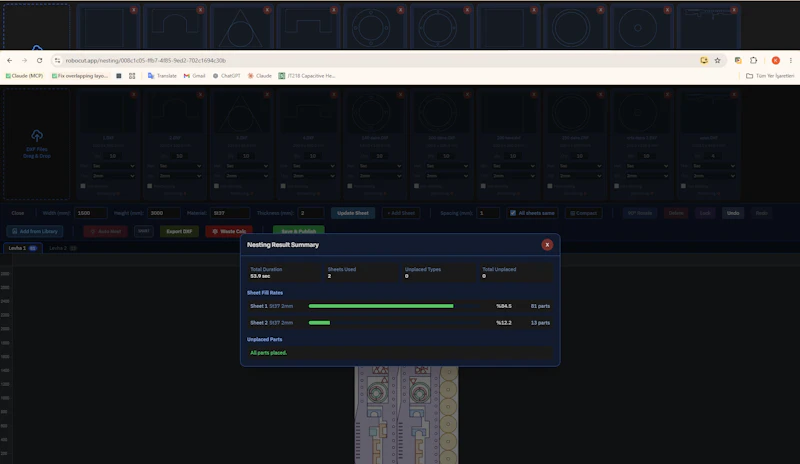The image size is (800, 464).
Task: Toggle the checkbox on the 1.DXF card
Action: 83,186
